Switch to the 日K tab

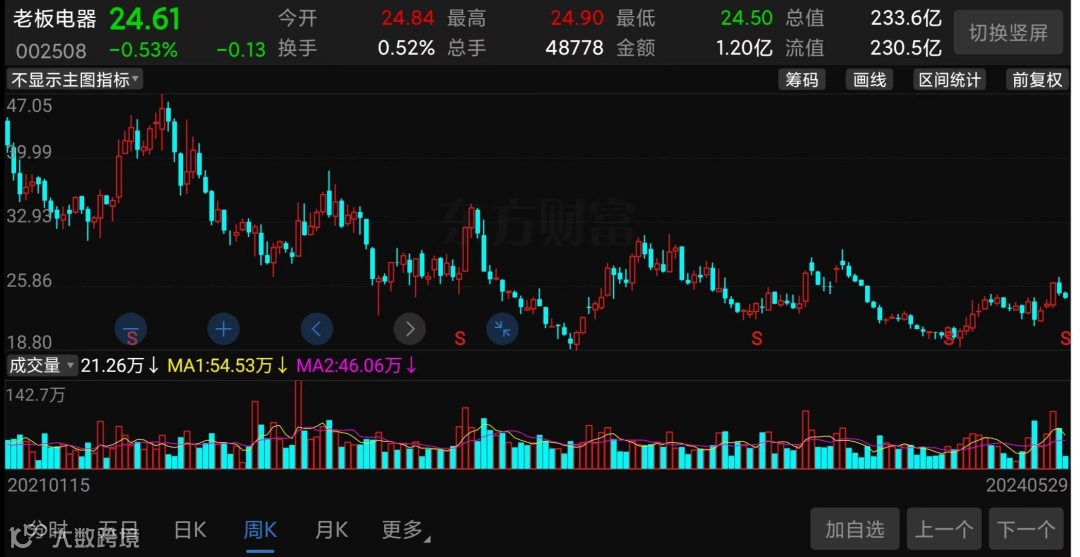point(190,530)
